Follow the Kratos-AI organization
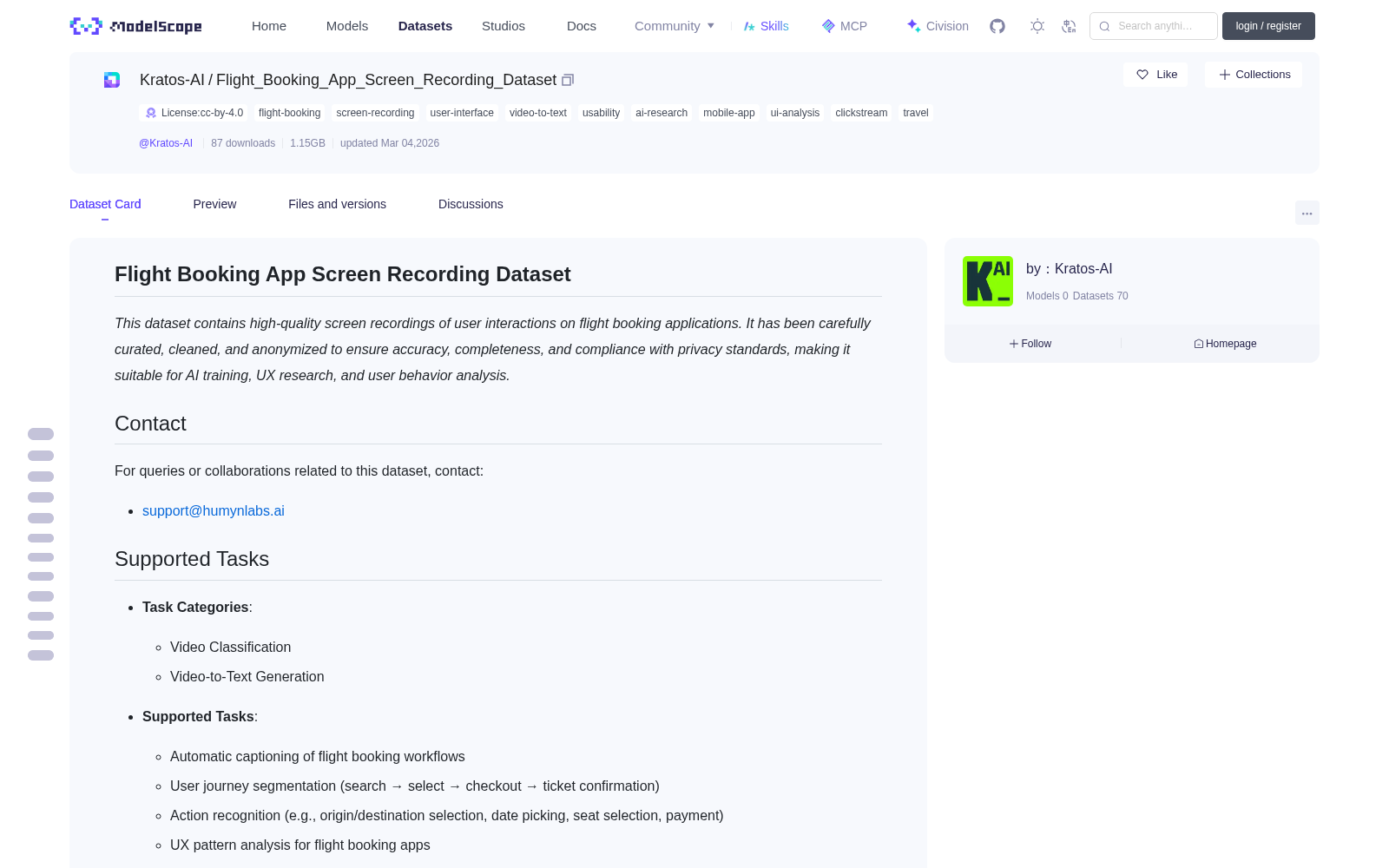 pyautogui.click(x=1030, y=344)
